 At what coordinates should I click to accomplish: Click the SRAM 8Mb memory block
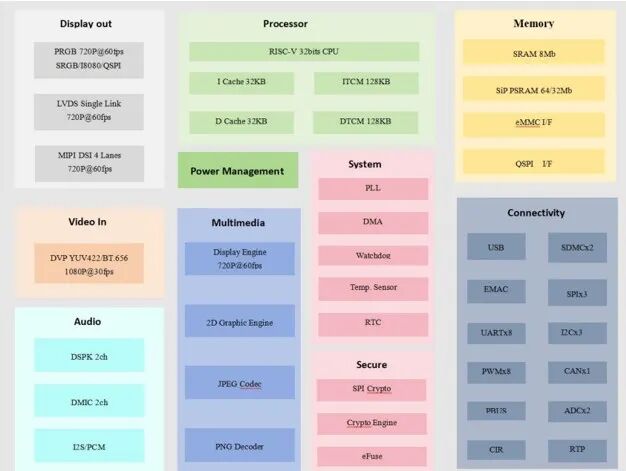tap(533, 52)
